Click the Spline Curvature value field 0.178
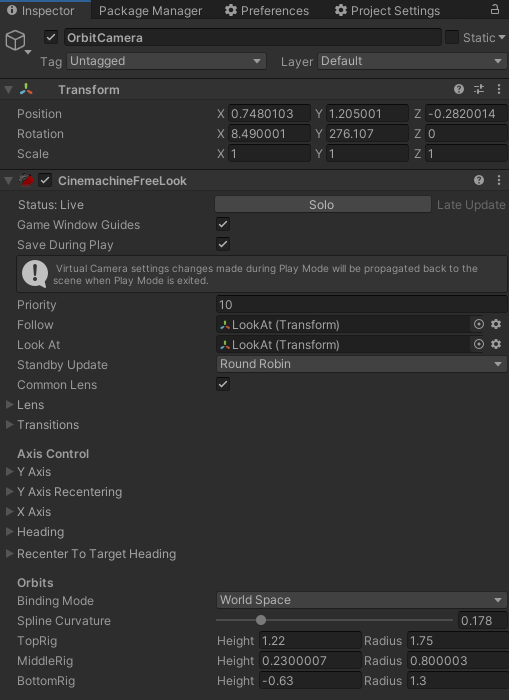Viewport: 509px width, 700px height. pos(483,621)
